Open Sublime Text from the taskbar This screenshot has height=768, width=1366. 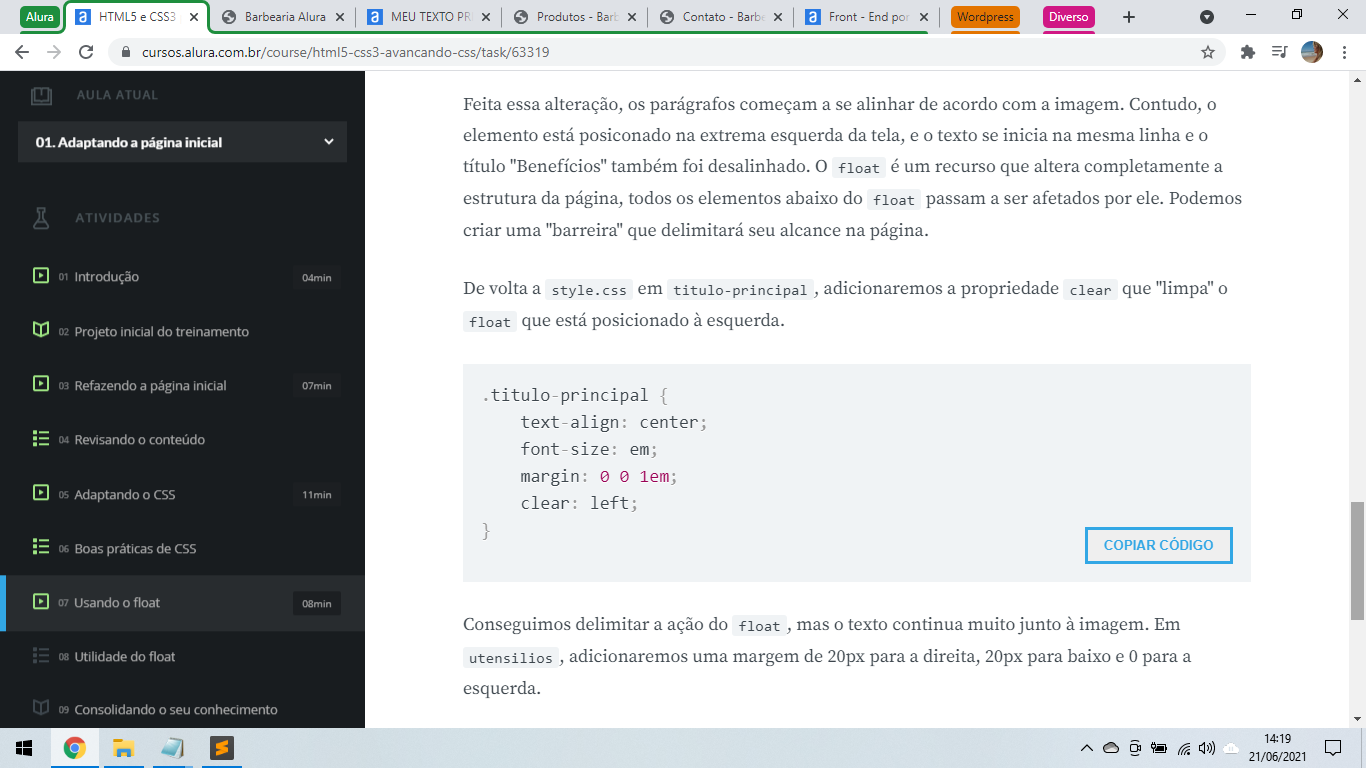pos(221,748)
